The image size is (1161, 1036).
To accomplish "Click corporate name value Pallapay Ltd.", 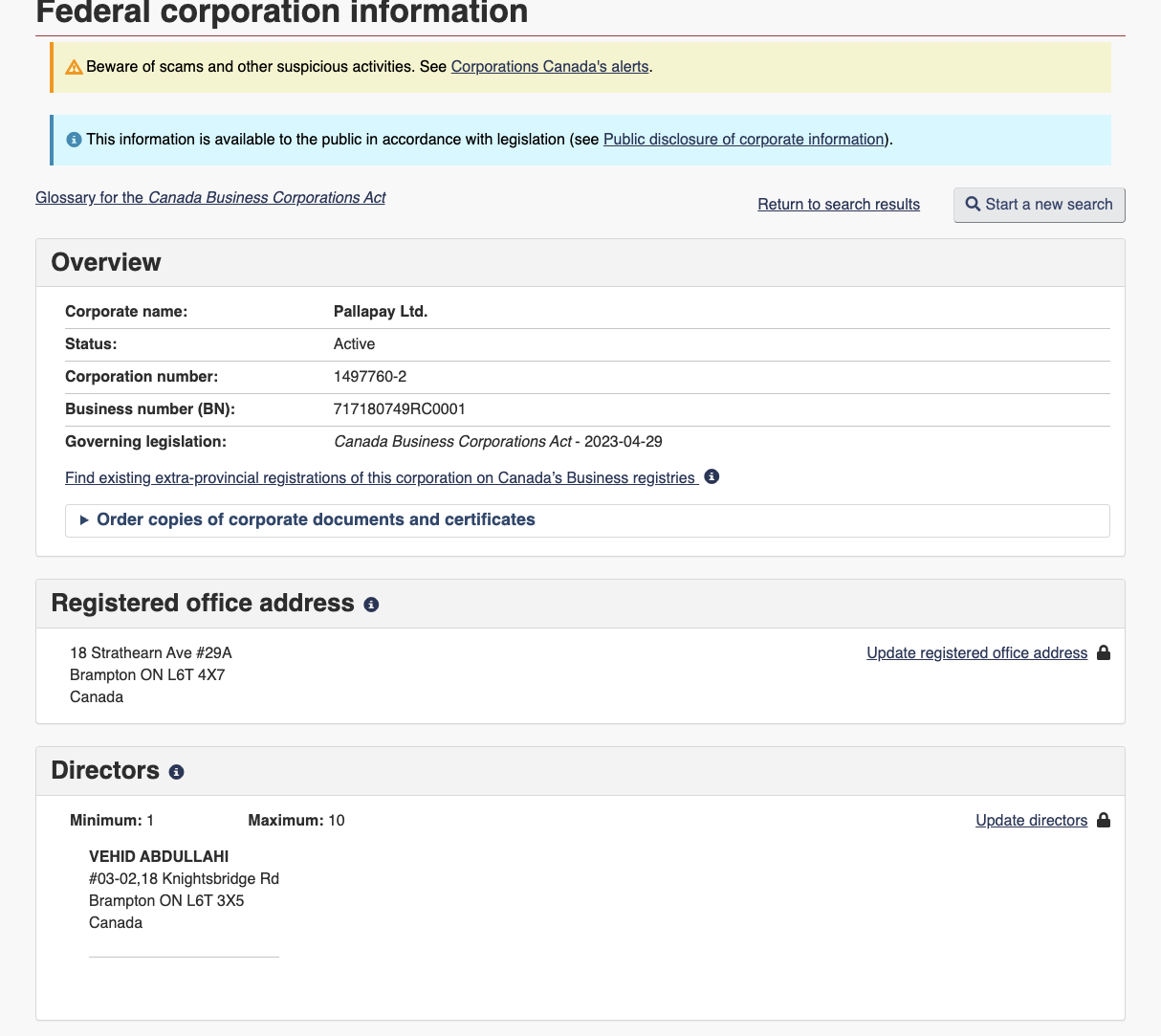I will pyautogui.click(x=381, y=312).
